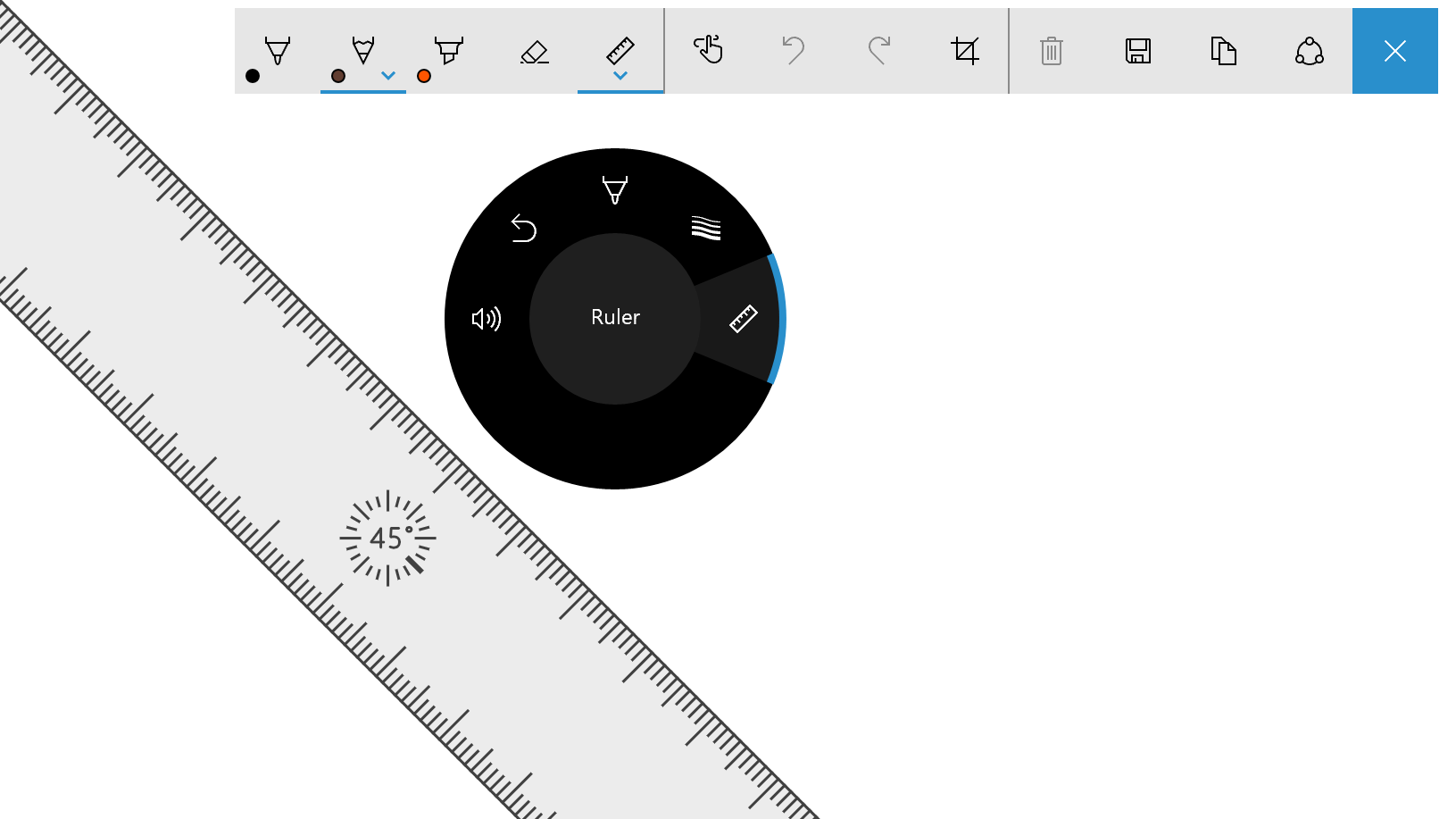Redo the last action
This screenshot has width=1456, height=819.
(879, 50)
